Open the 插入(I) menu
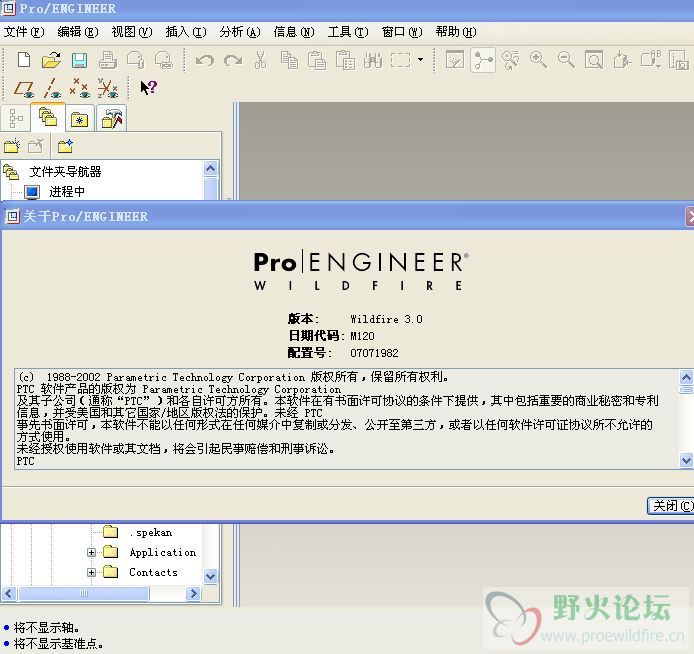The image size is (694, 654). 186,32
